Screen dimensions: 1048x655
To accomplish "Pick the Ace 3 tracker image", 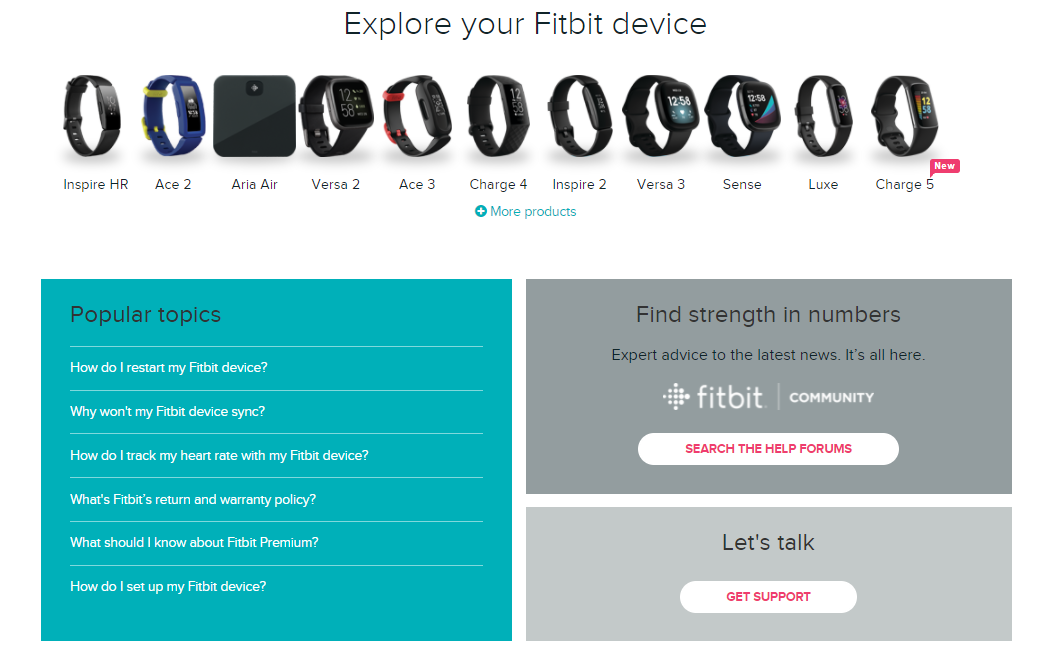I will click(x=417, y=117).
